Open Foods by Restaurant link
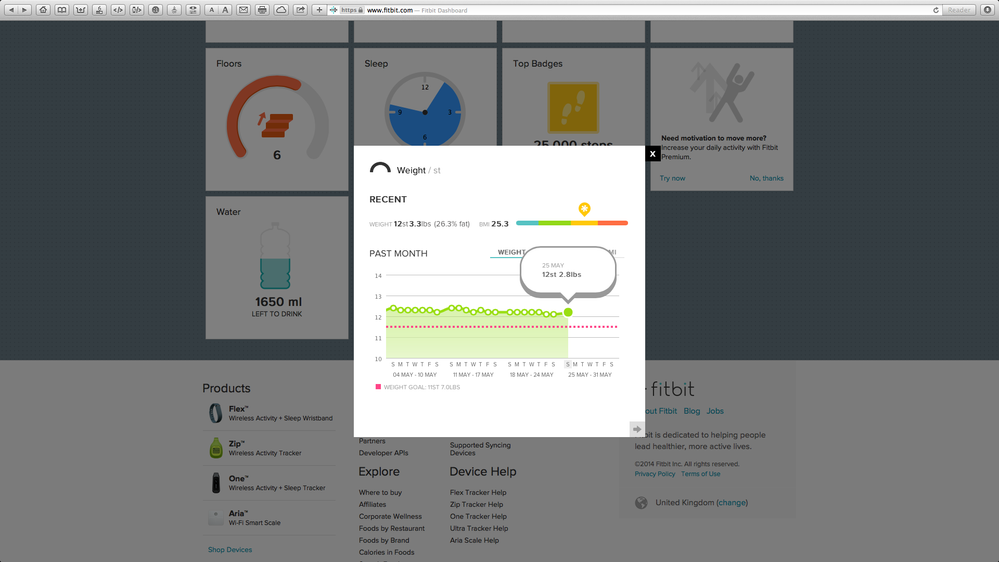 point(392,528)
